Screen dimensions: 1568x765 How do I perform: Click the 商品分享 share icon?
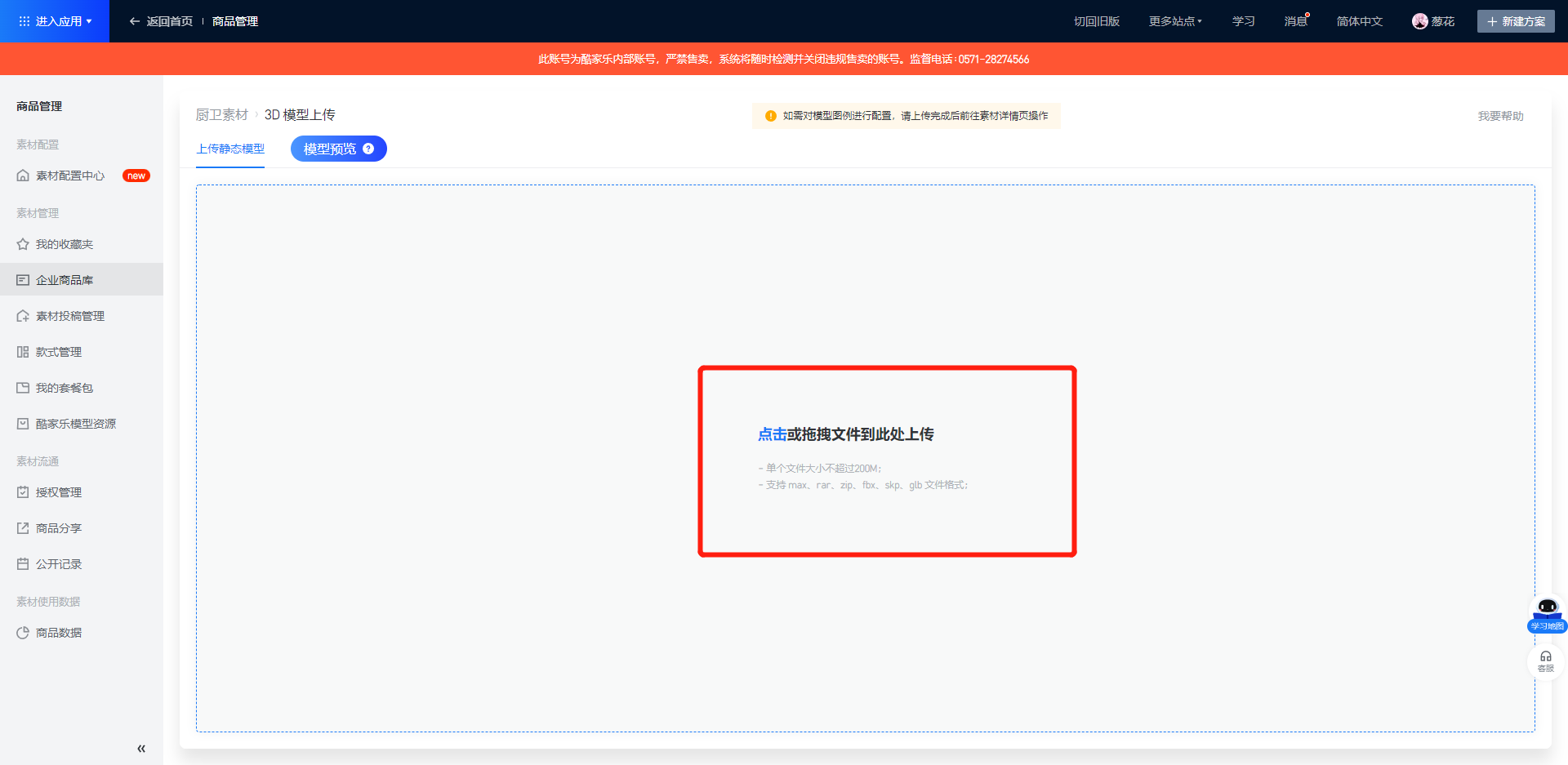click(23, 528)
